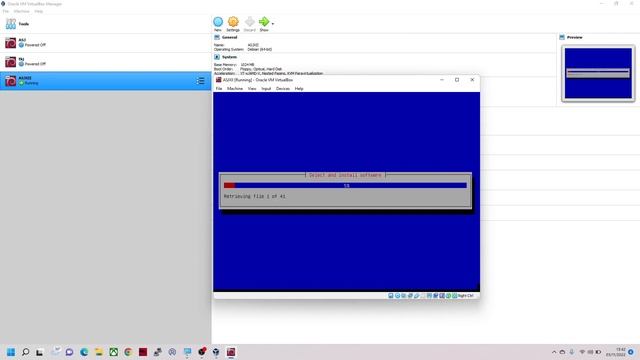Click the VM window's title bar icon
Viewport: 640px width, 360px height.
click(218, 80)
